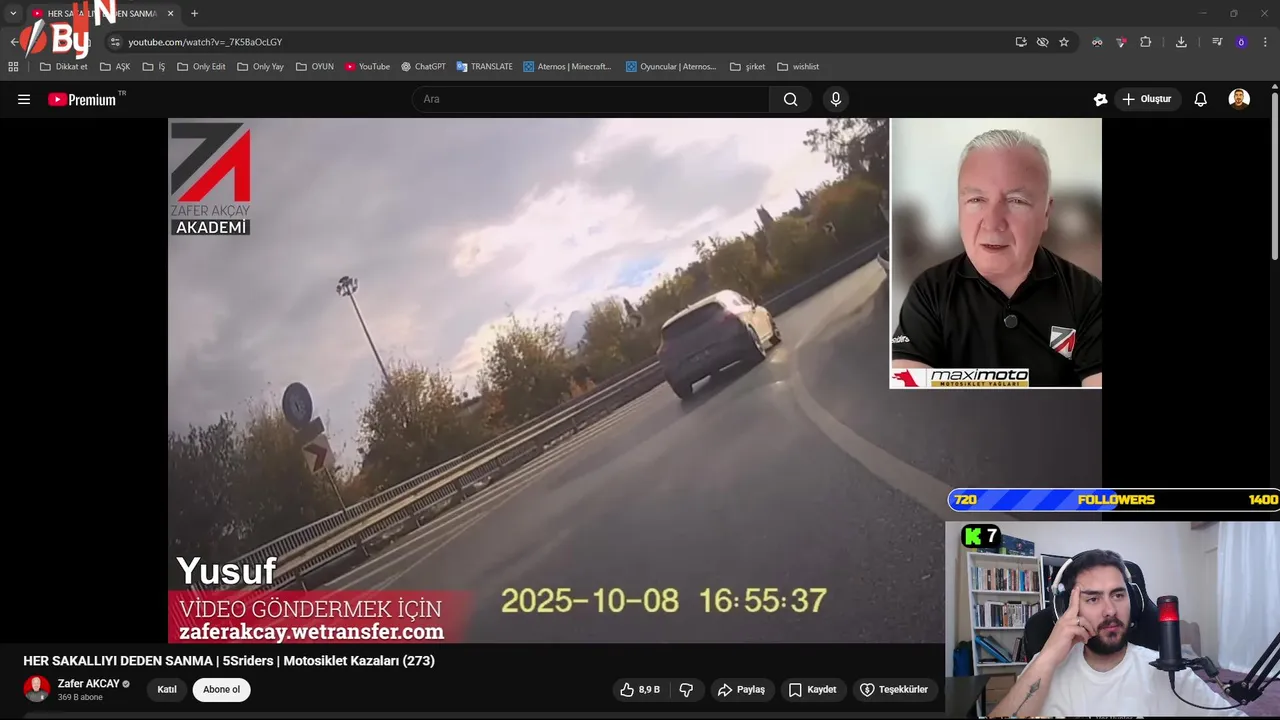Open the ChatGPT bookmark
The width and height of the screenshot is (1280, 720).
(x=423, y=67)
